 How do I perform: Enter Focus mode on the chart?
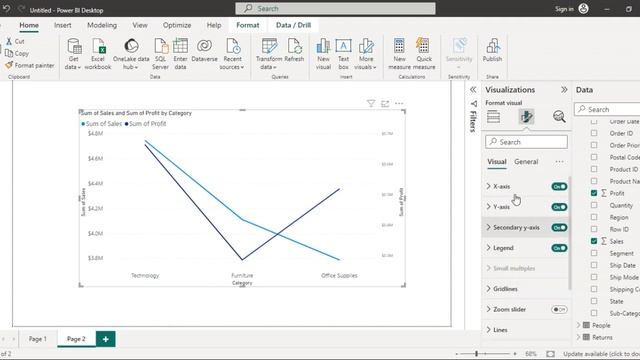385,104
